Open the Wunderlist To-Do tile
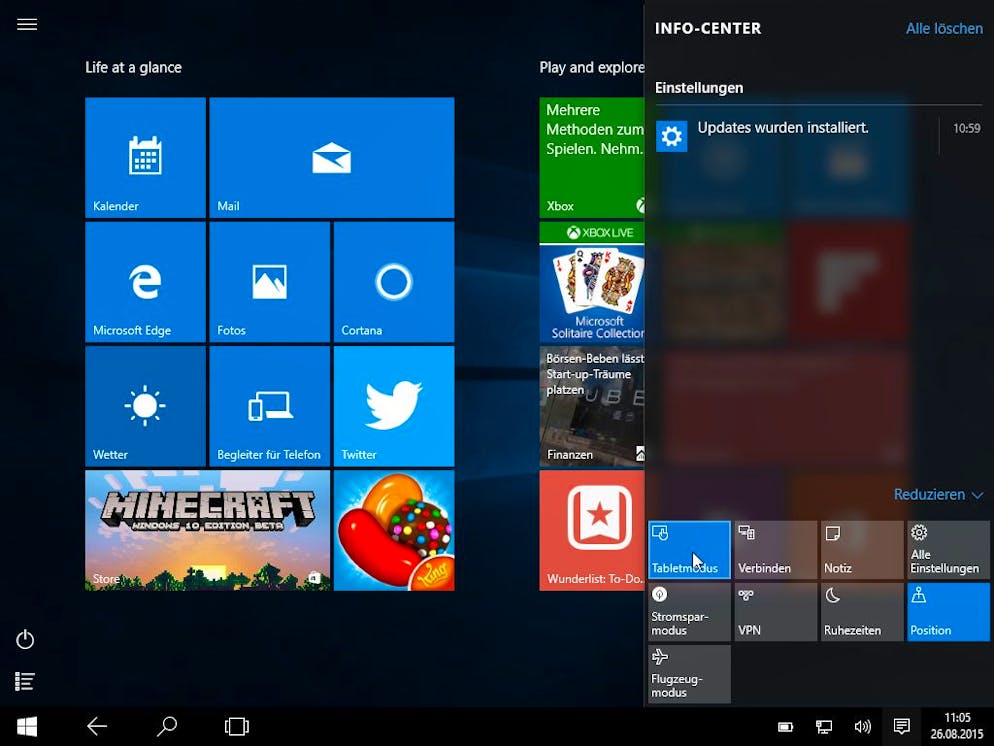The image size is (994, 746). 591,530
